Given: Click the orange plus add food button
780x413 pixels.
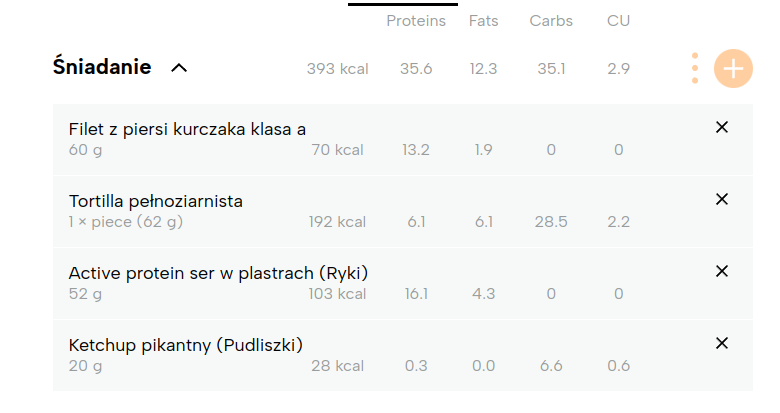Looking at the screenshot, I should 733,69.
